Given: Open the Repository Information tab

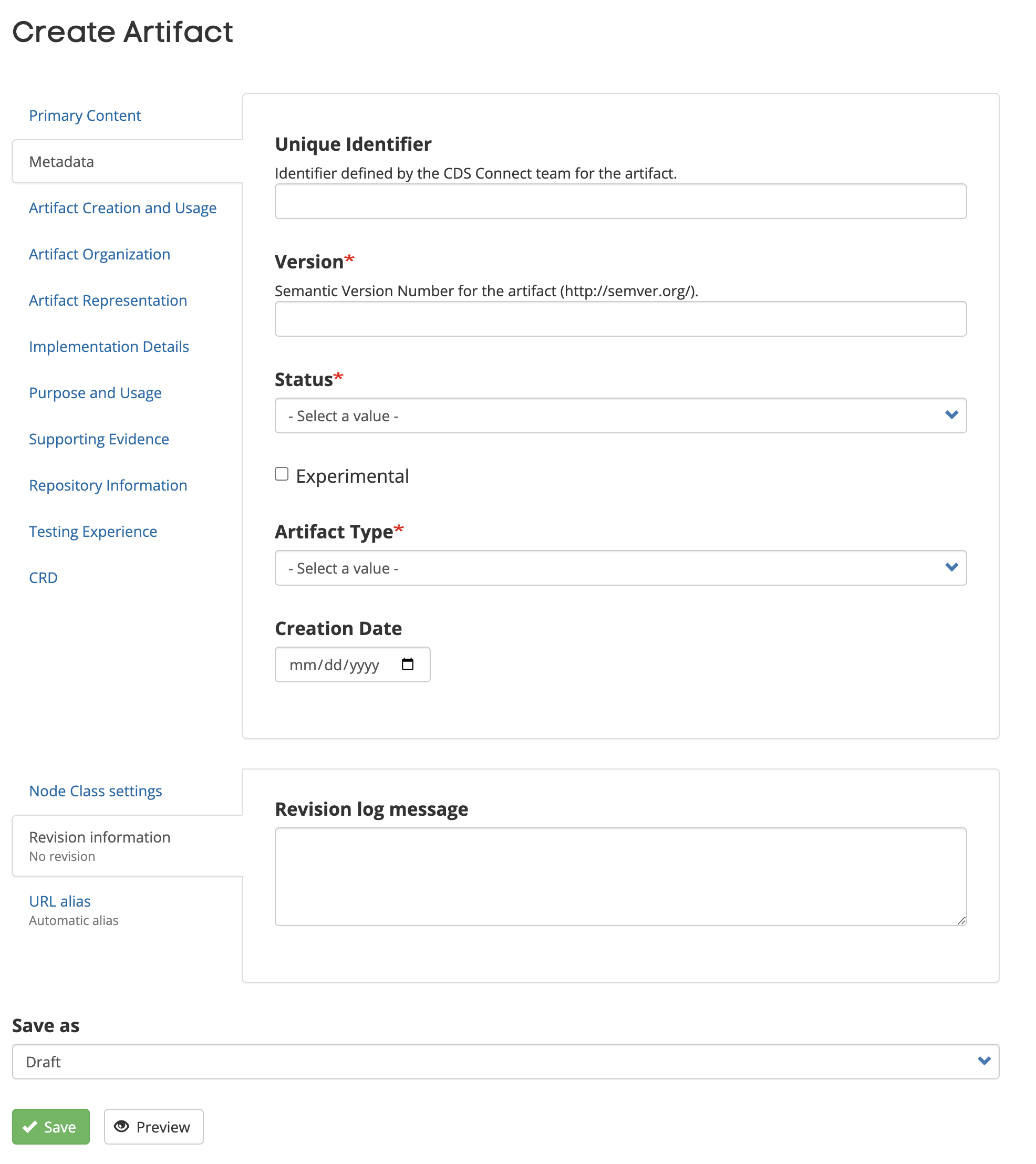Looking at the screenshot, I should [108, 485].
